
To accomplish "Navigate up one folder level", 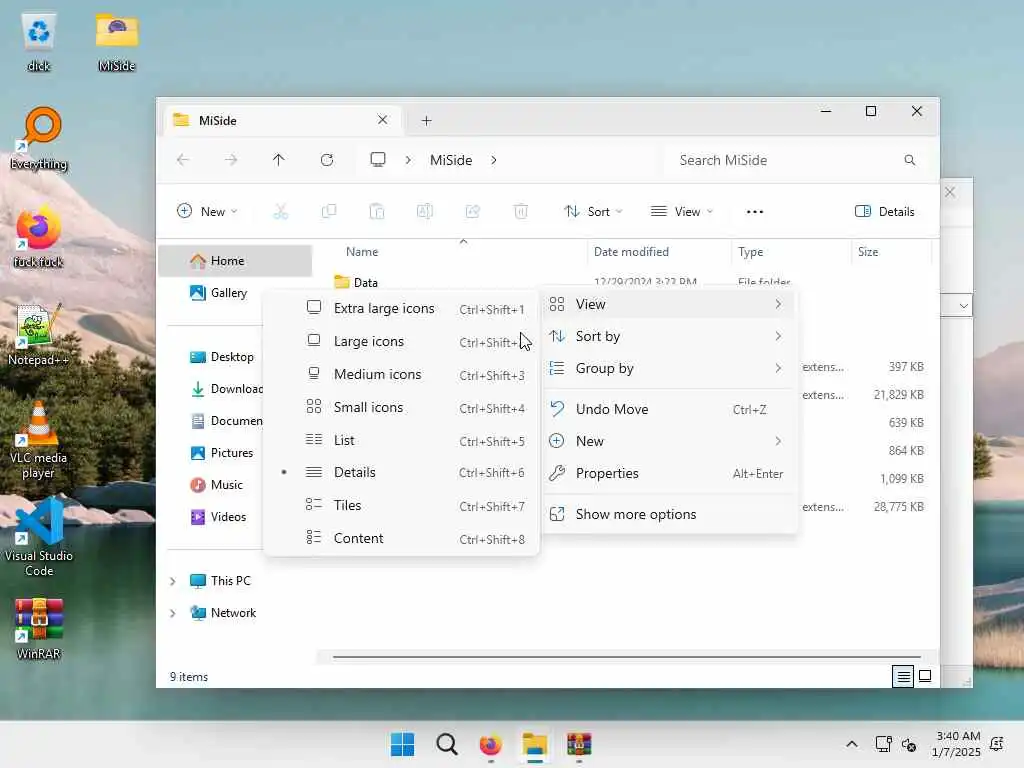I will click(279, 160).
